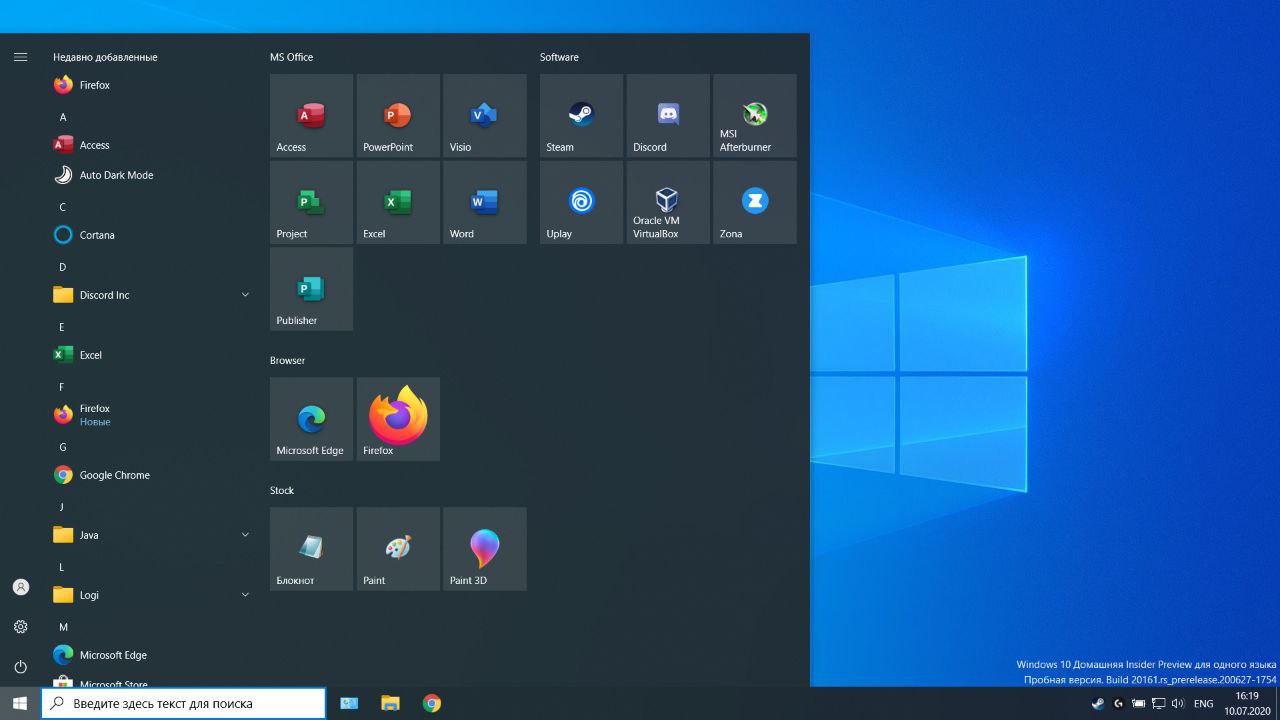
Task: Open the volume speaker tray icon
Action: 1178,703
